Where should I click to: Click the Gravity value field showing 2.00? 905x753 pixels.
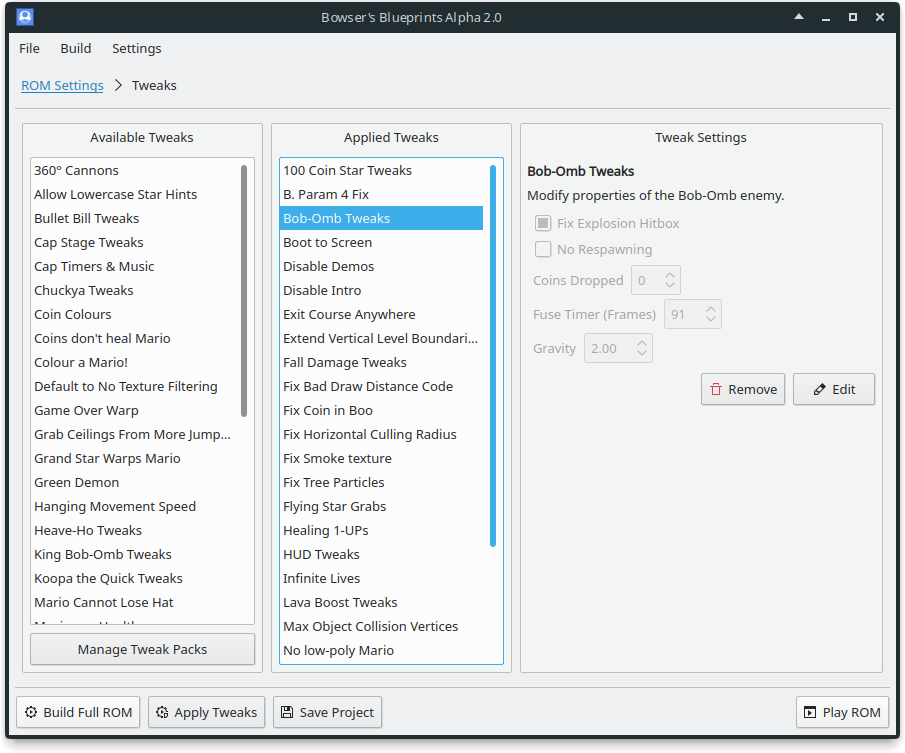618,349
